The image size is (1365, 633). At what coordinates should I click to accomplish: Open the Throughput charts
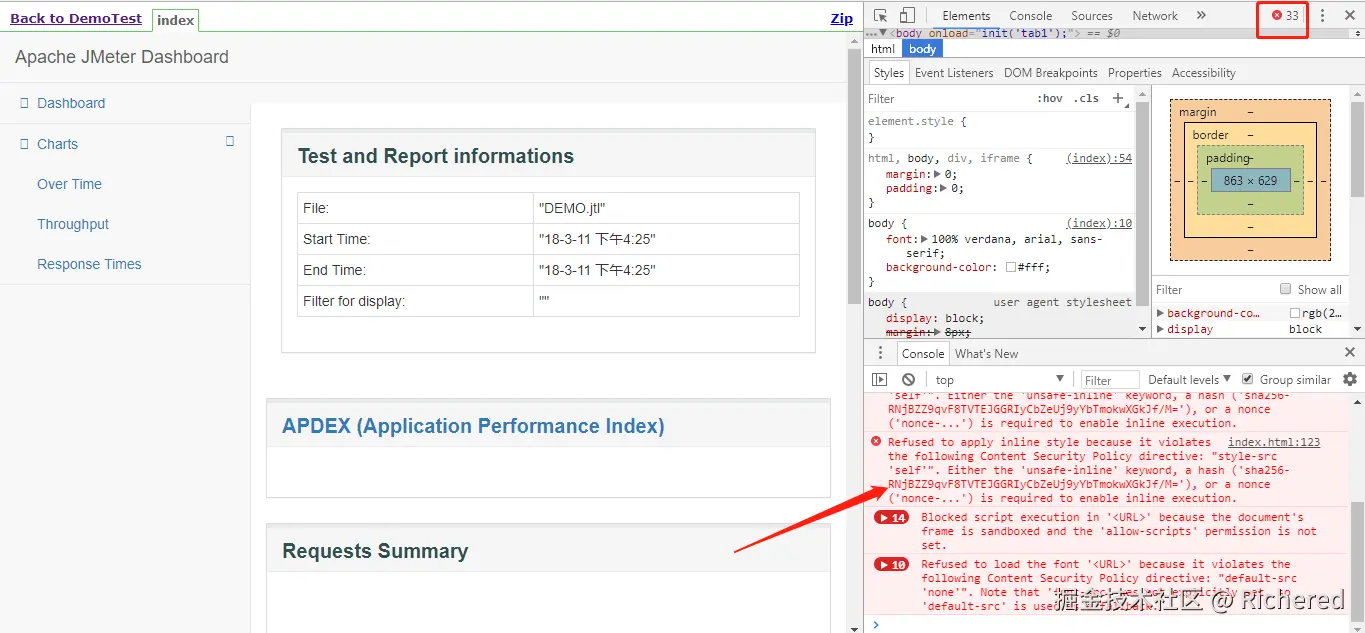coord(73,224)
